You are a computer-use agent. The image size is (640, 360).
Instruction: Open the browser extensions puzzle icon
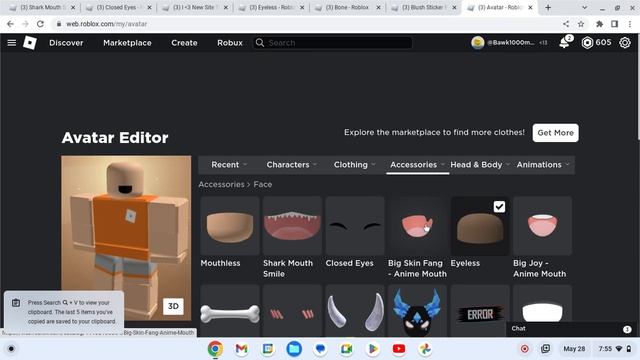[599, 24]
